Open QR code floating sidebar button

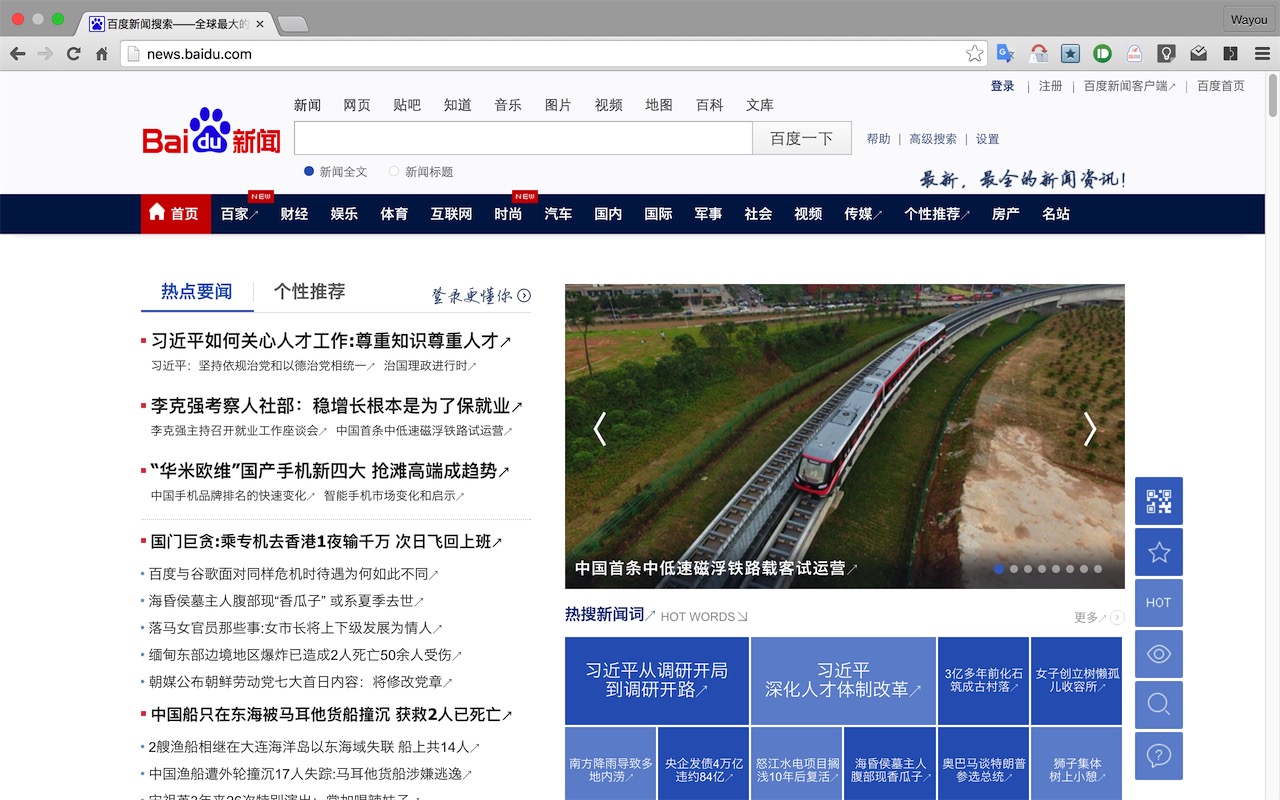click(1159, 501)
